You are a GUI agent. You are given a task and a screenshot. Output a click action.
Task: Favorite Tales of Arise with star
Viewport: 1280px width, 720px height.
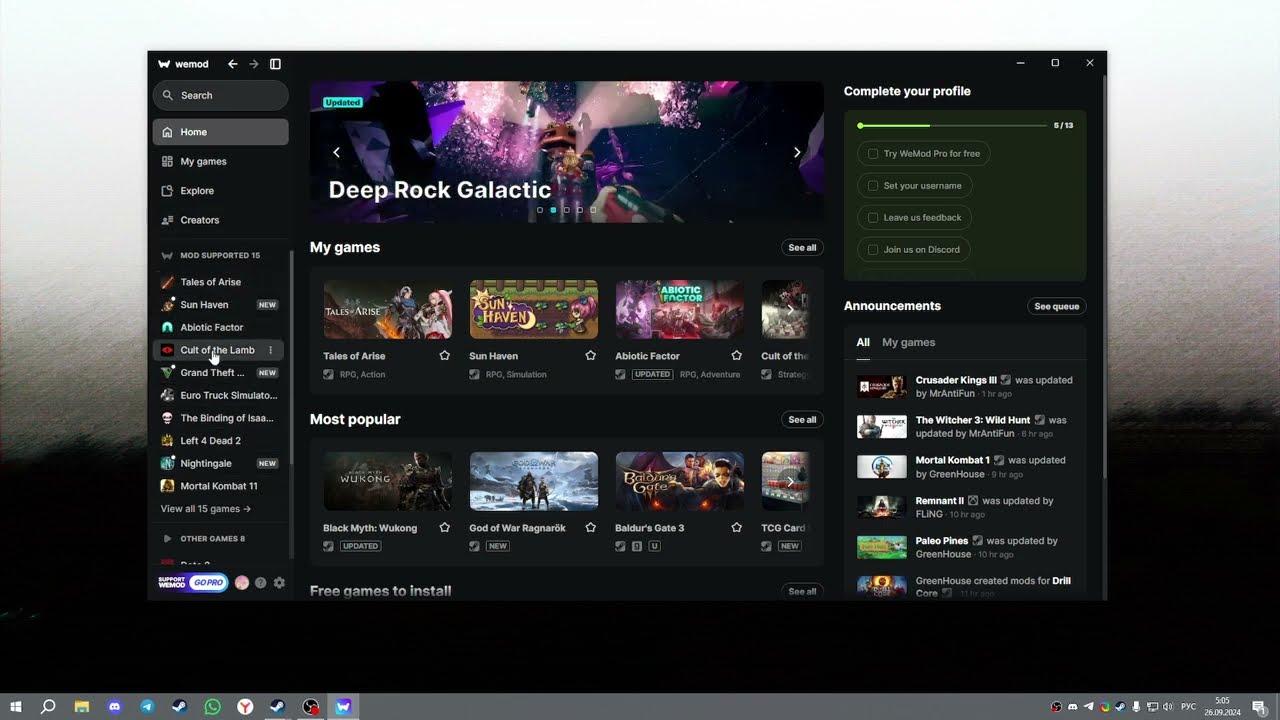[x=445, y=356]
